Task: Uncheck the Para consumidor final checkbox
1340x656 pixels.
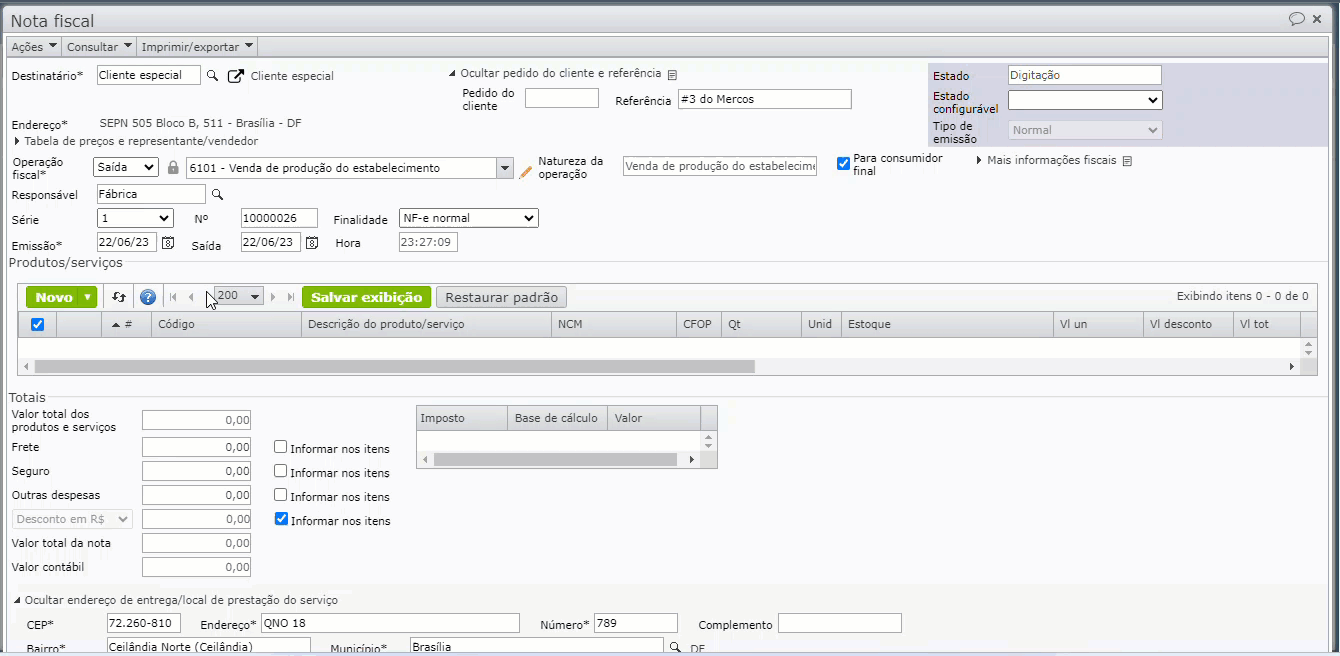Action: [843, 163]
